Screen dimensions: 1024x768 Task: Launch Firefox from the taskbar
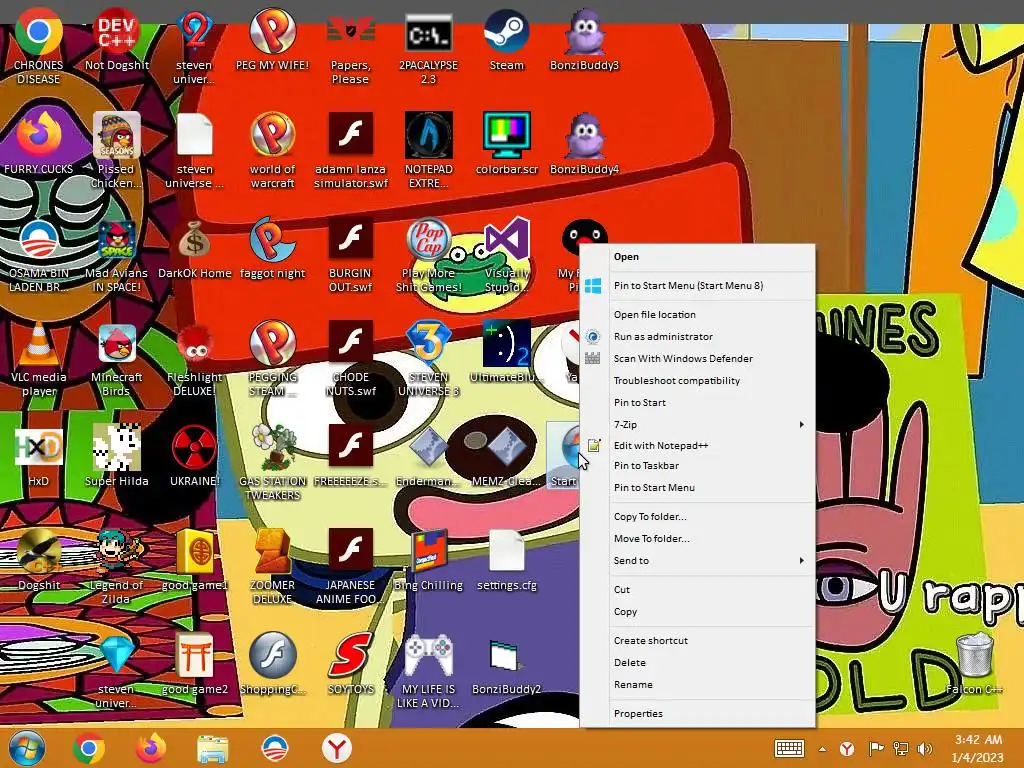151,748
